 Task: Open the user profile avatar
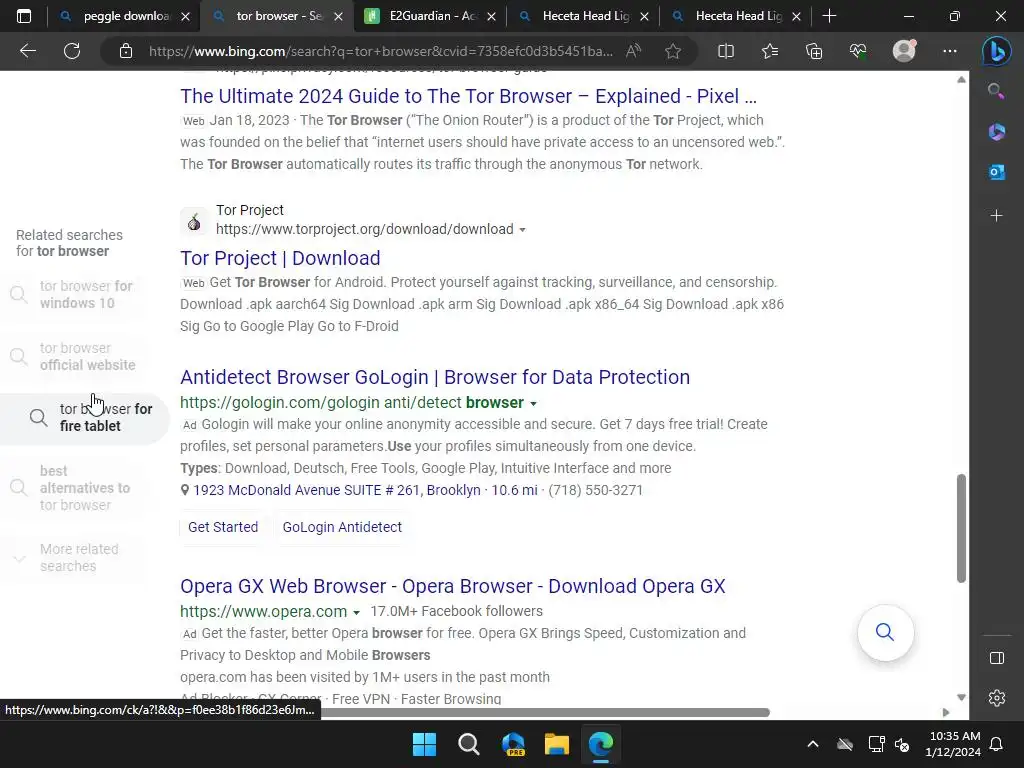click(x=904, y=50)
